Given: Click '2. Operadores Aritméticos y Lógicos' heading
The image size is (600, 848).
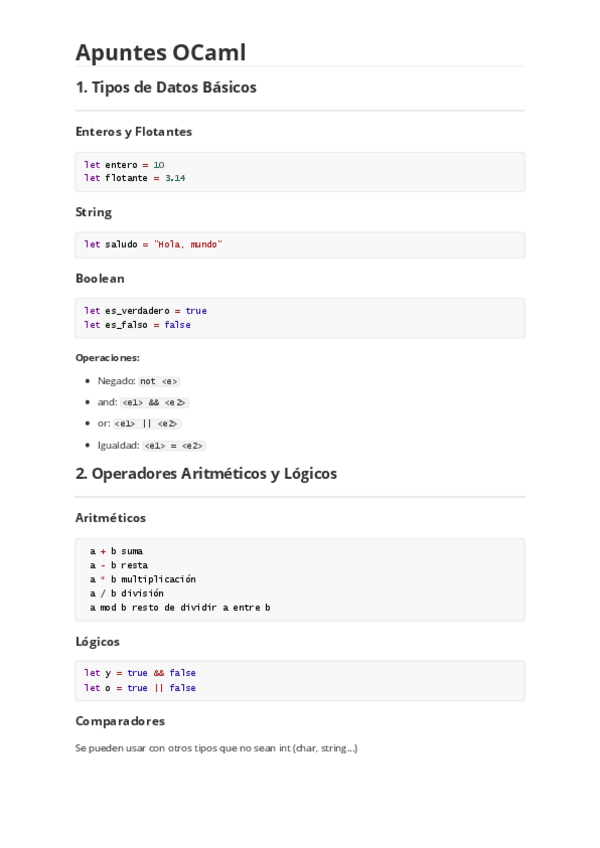Looking at the screenshot, I should [x=206, y=473].
